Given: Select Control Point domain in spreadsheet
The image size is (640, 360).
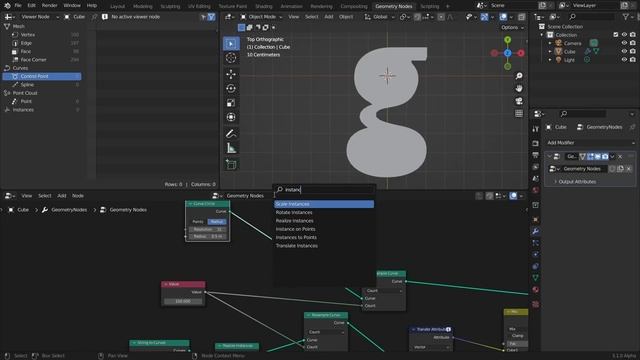Looking at the screenshot, I should click(x=42, y=76).
